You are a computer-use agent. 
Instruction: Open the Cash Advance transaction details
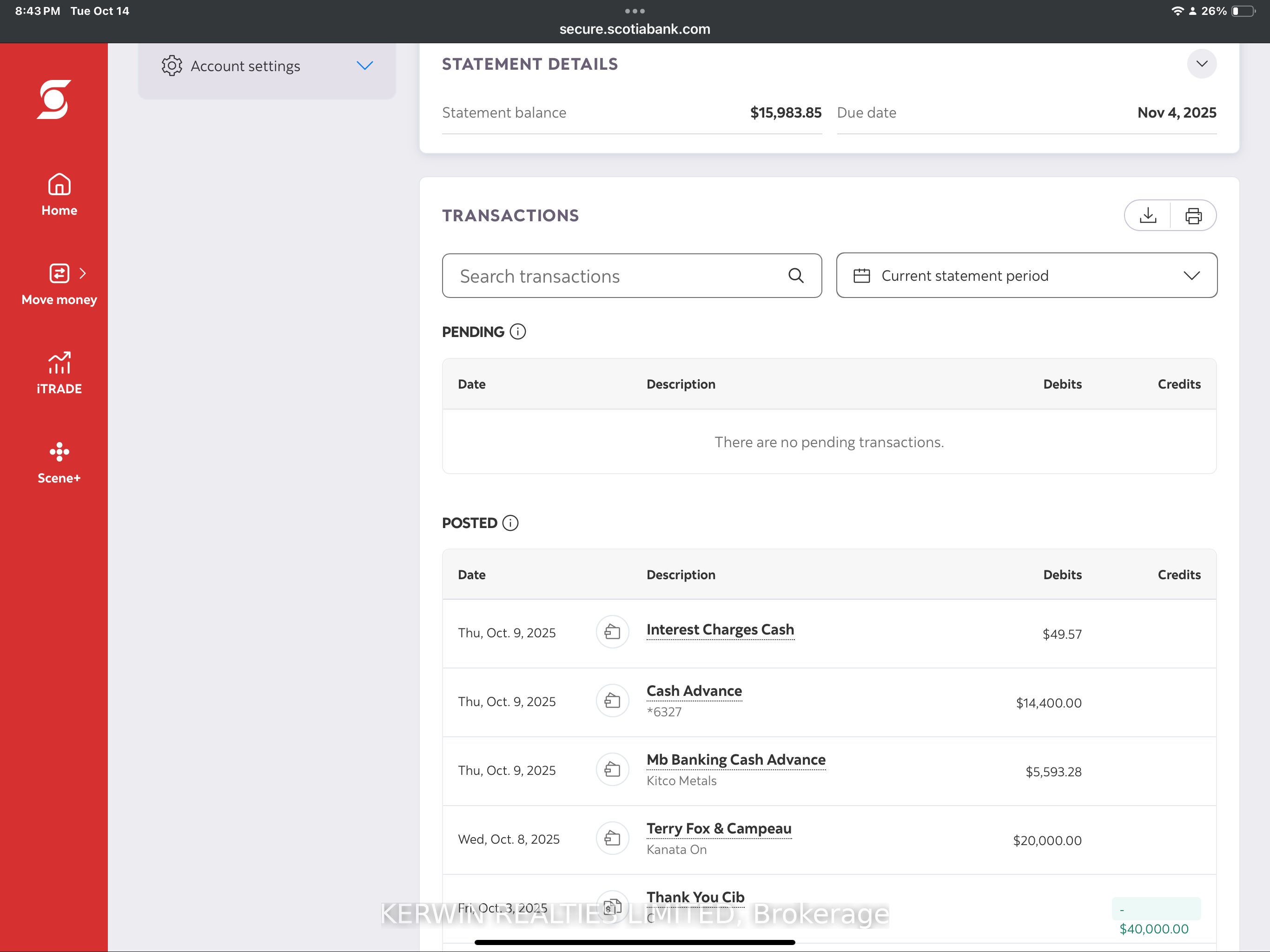point(694,691)
